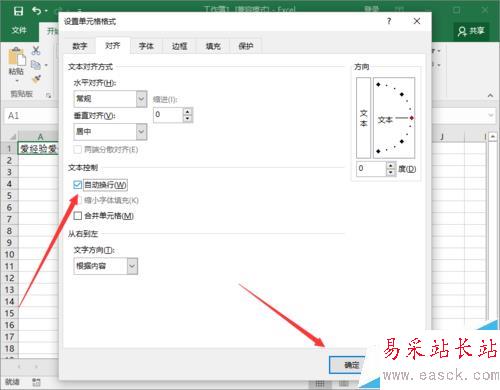The image size is (500, 390).
Task: Decrease degrees with the down spinner
Action: (x=391, y=173)
